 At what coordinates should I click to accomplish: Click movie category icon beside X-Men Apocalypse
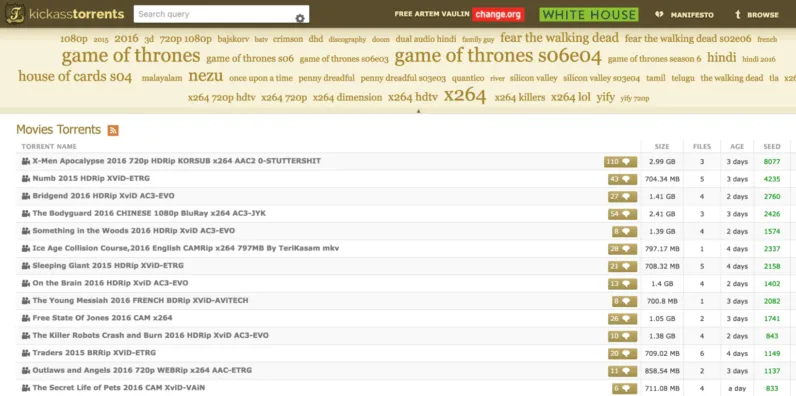pos(26,161)
